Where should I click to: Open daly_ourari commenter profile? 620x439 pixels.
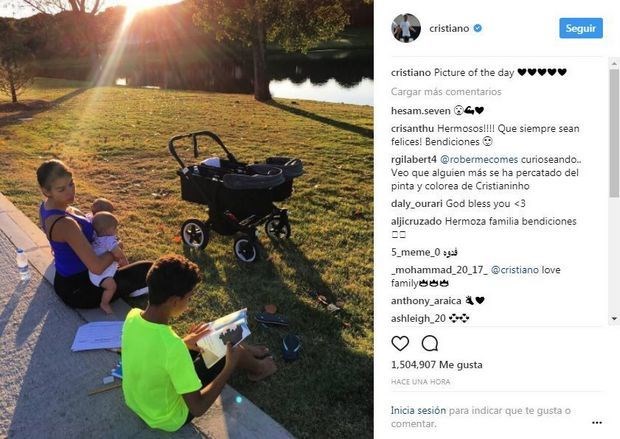(x=417, y=204)
